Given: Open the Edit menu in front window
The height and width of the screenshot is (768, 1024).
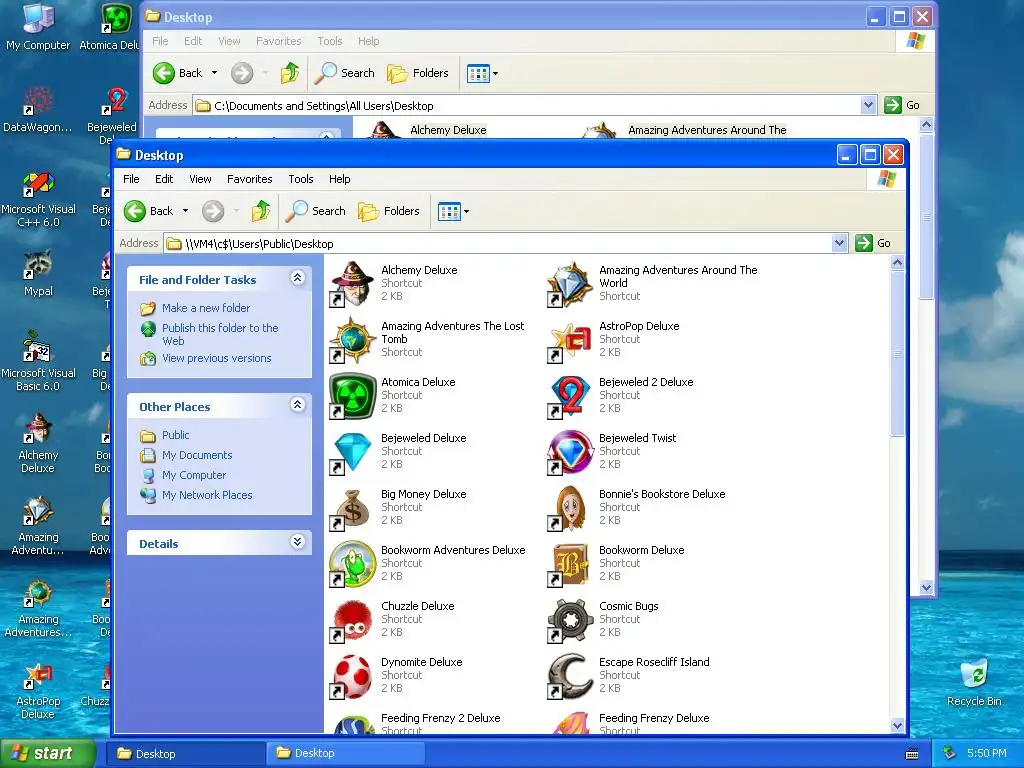Looking at the screenshot, I should (x=164, y=179).
